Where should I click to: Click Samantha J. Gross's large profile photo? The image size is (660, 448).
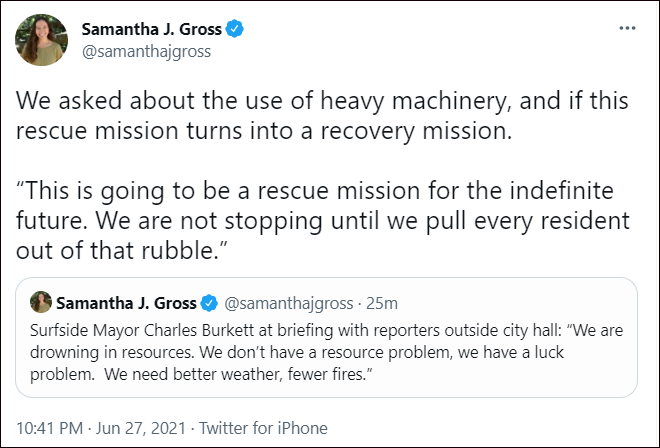click(x=41, y=41)
